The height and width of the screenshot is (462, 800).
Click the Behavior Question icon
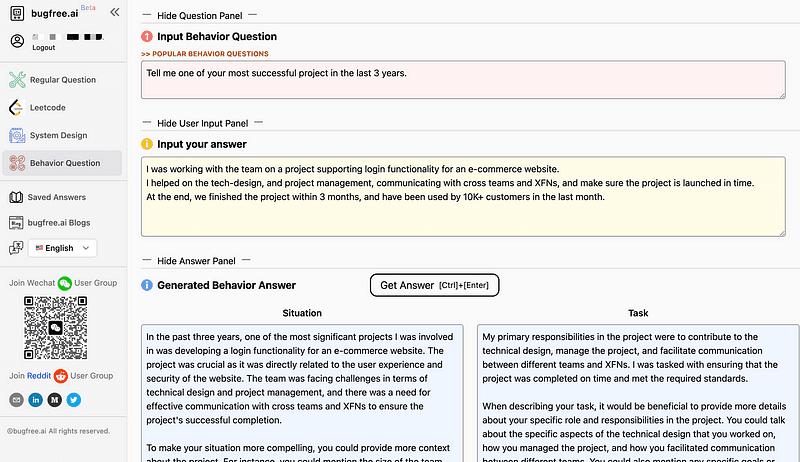point(17,163)
